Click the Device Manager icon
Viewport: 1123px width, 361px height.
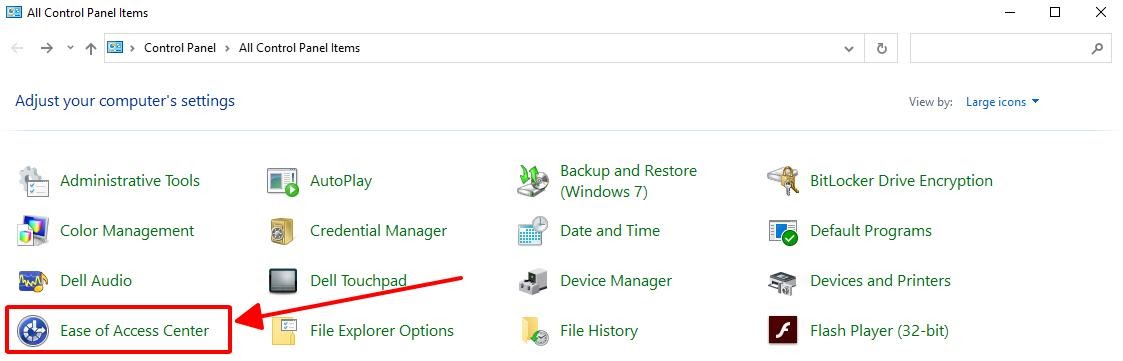533,281
